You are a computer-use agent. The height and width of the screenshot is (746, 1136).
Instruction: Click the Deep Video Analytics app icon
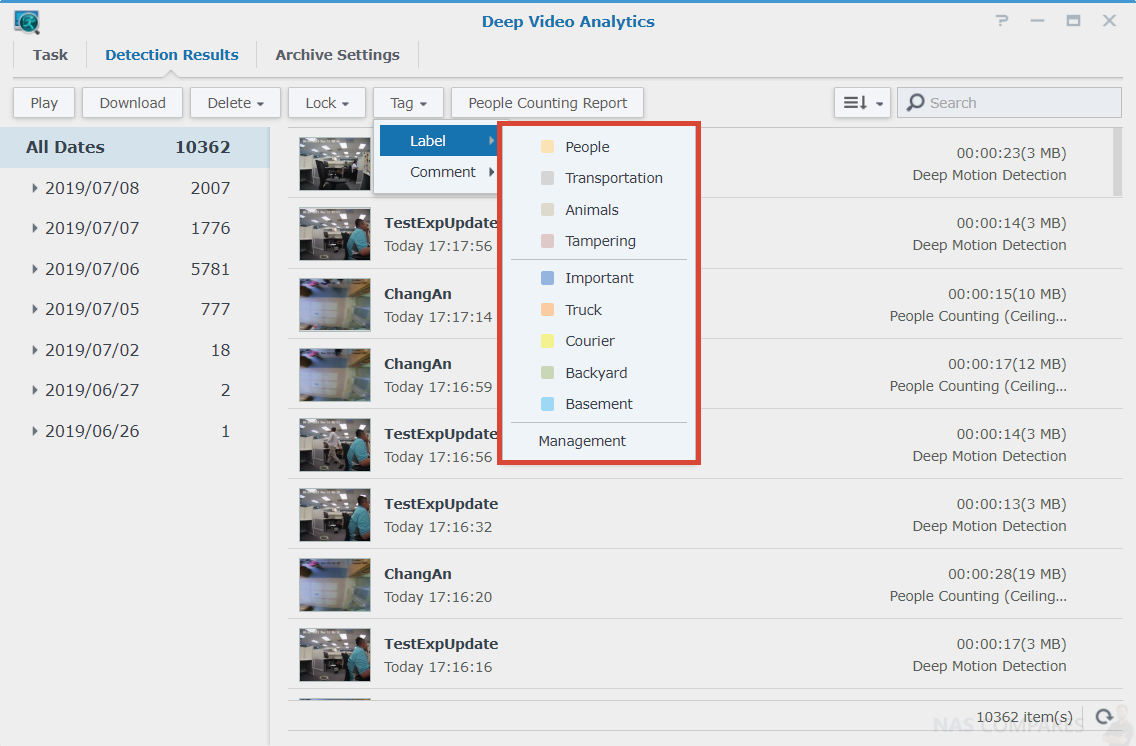coord(27,22)
